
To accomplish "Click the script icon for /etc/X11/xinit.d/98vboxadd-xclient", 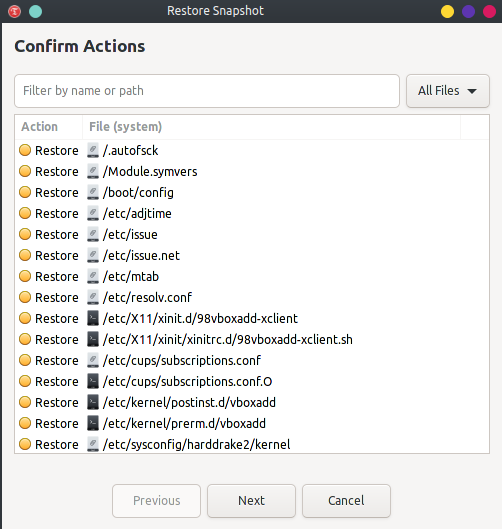I will click(93, 318).
